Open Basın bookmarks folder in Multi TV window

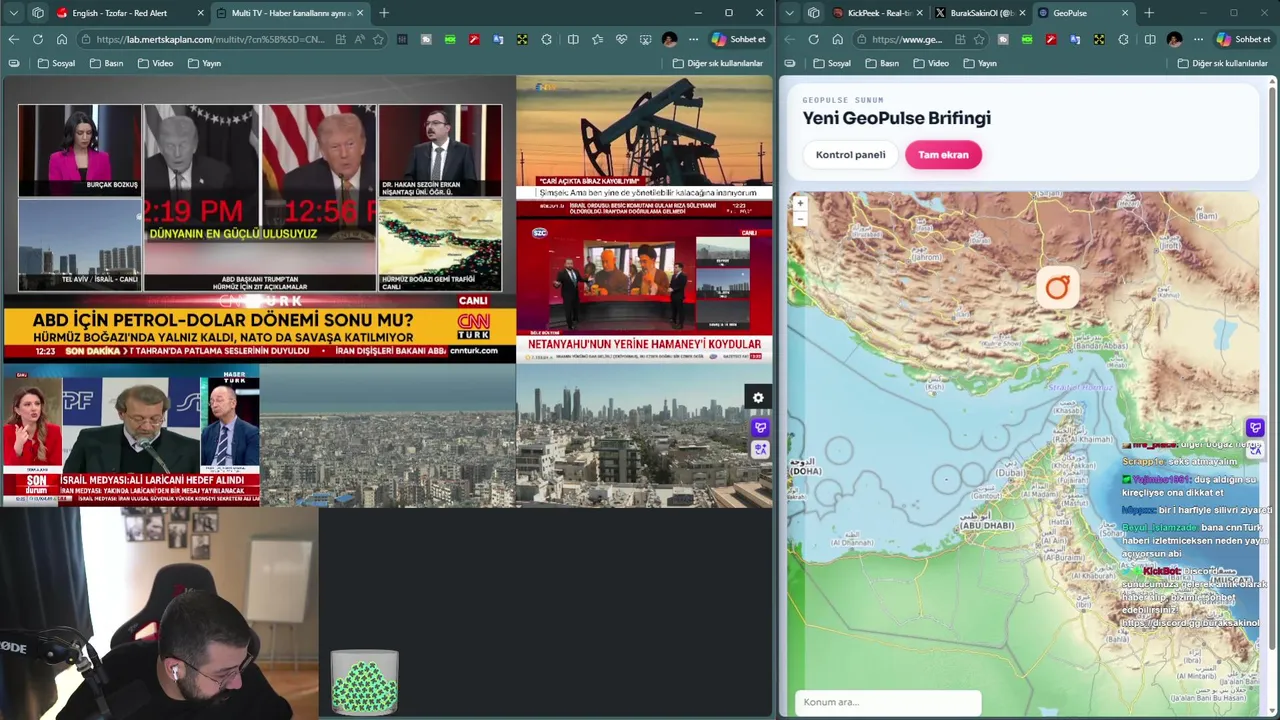click(x=106, y=63)
